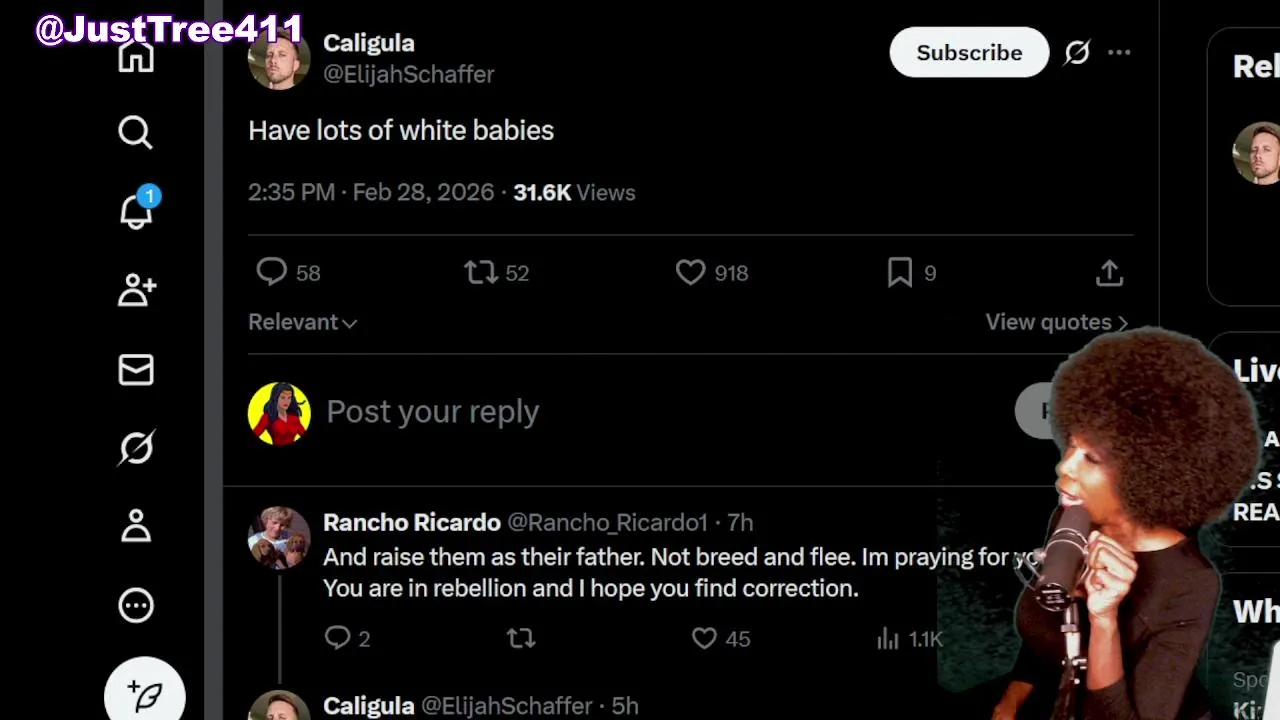Open Messages envelope icon
The width and height of the screenshot is (1280, 720).
(136, 370)
